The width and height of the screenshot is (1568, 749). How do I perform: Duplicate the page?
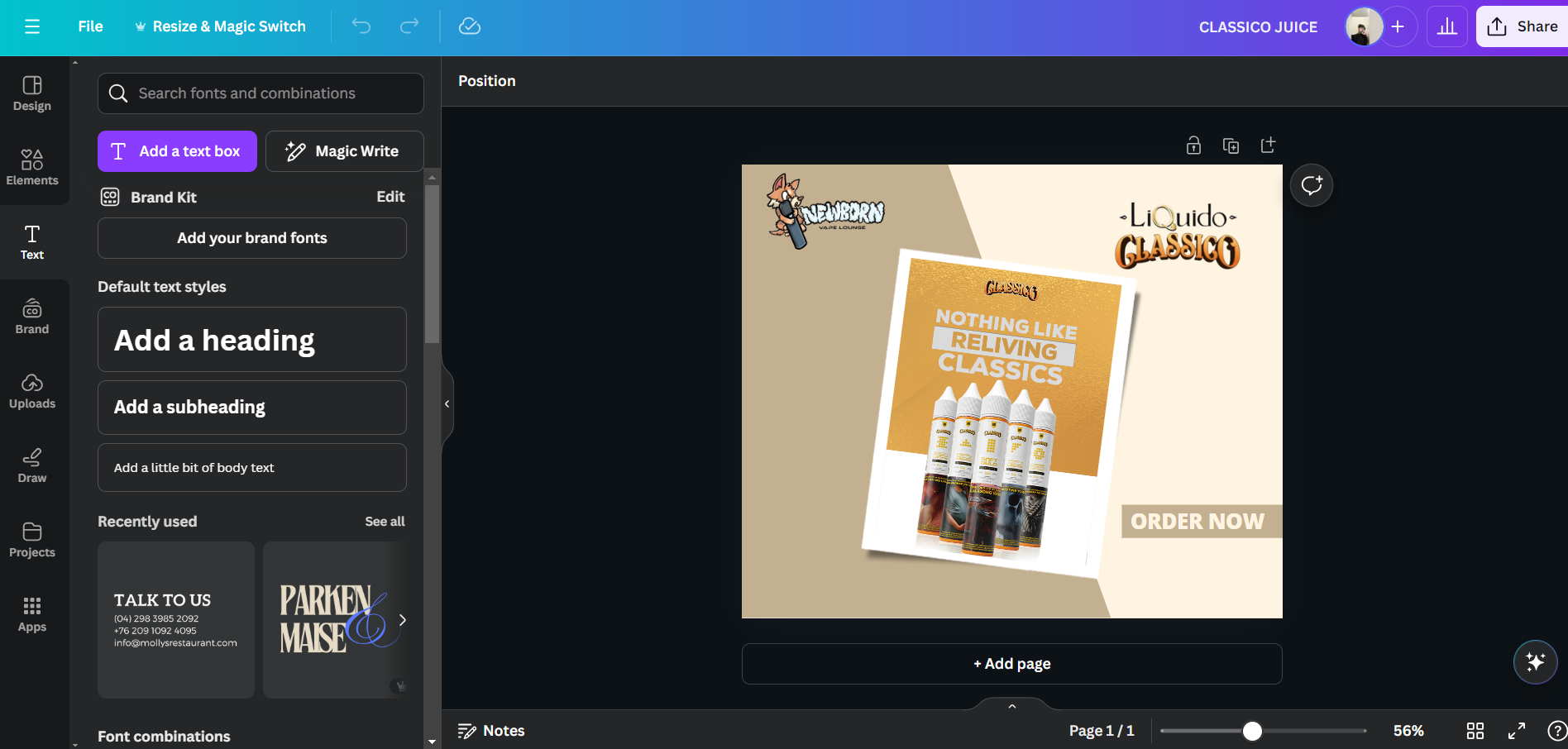1231,146
